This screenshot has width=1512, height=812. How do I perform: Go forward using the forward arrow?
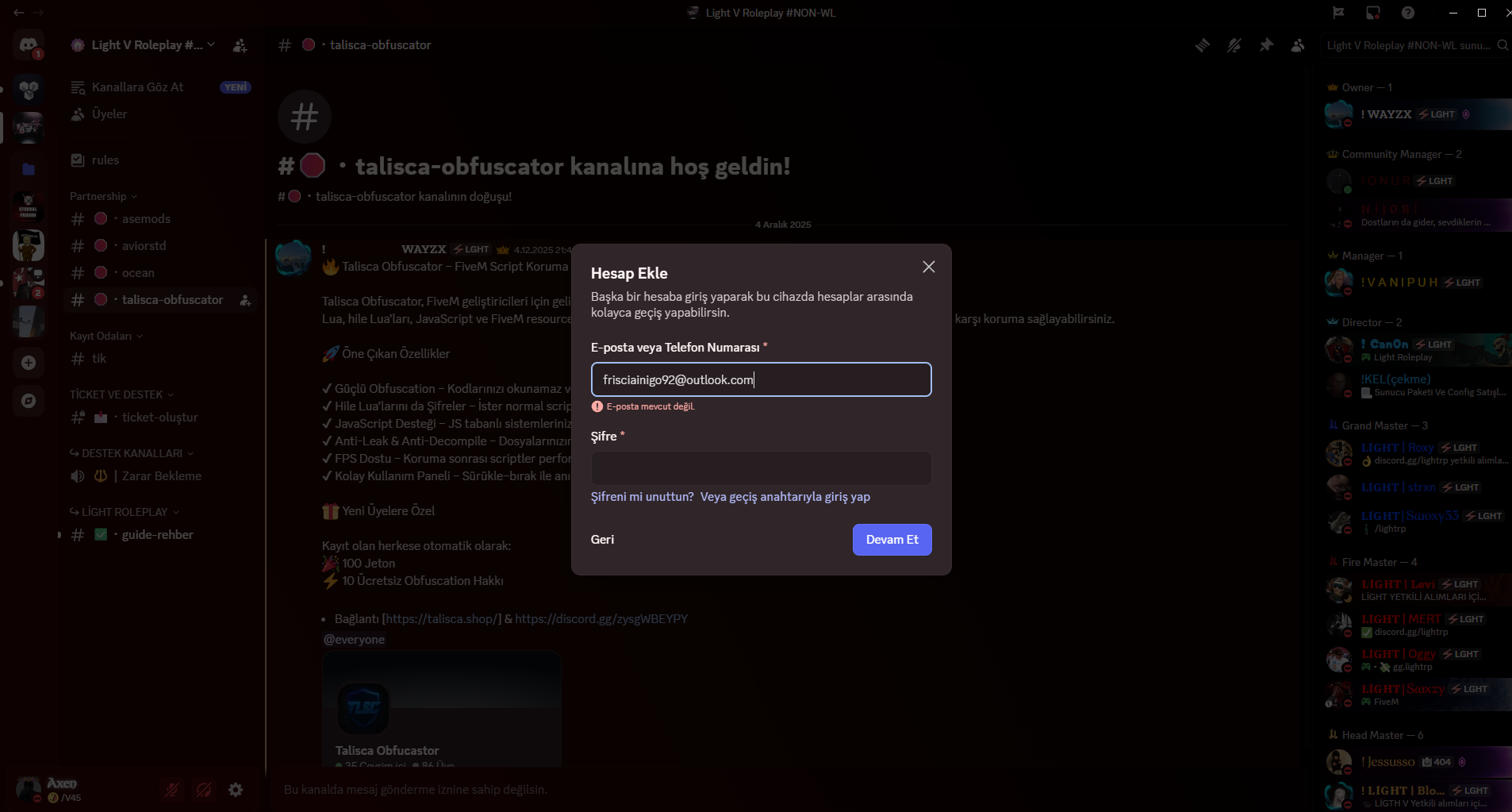(39, 13)
